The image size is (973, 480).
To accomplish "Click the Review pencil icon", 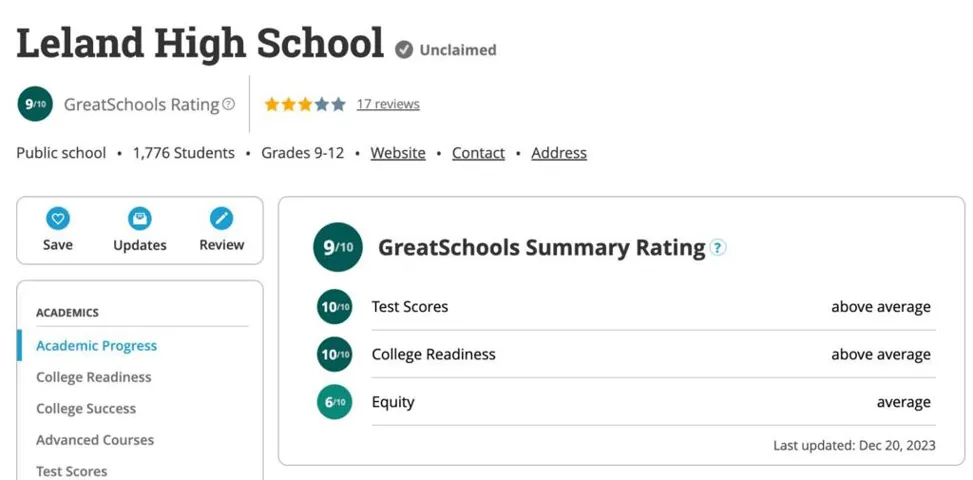I will click(x=222, y=218).
